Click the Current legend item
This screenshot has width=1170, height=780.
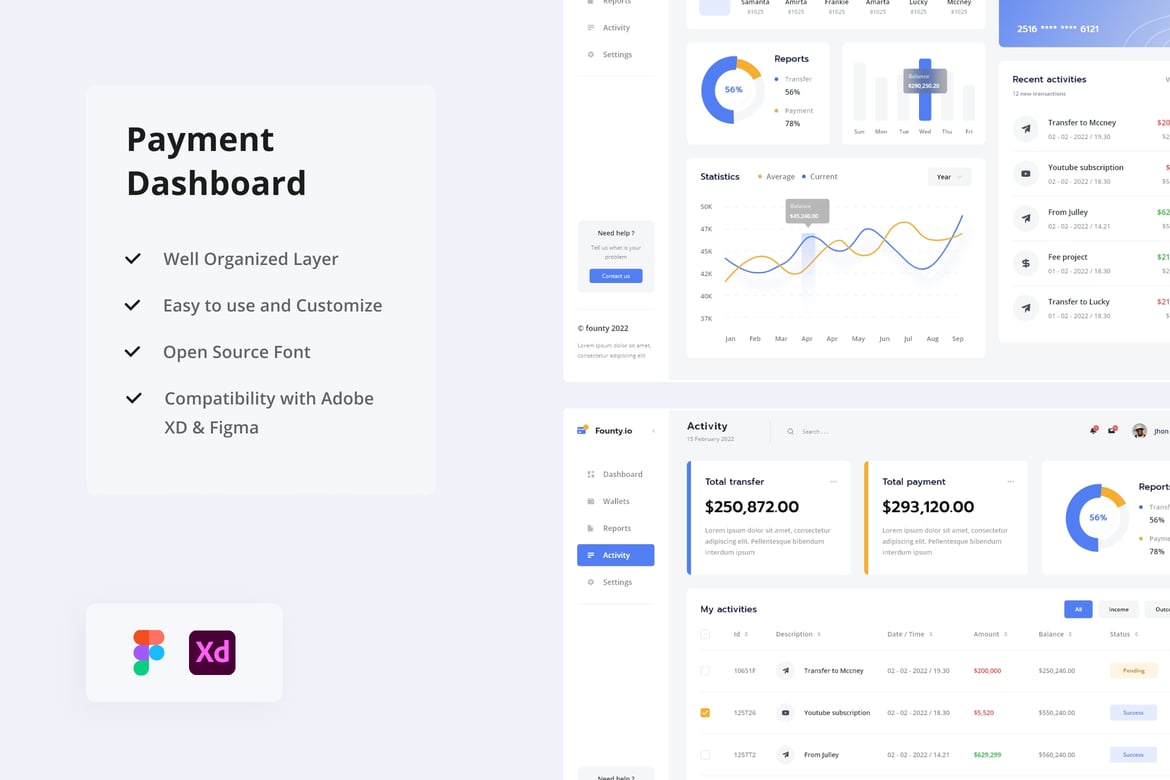pos(820,177)
